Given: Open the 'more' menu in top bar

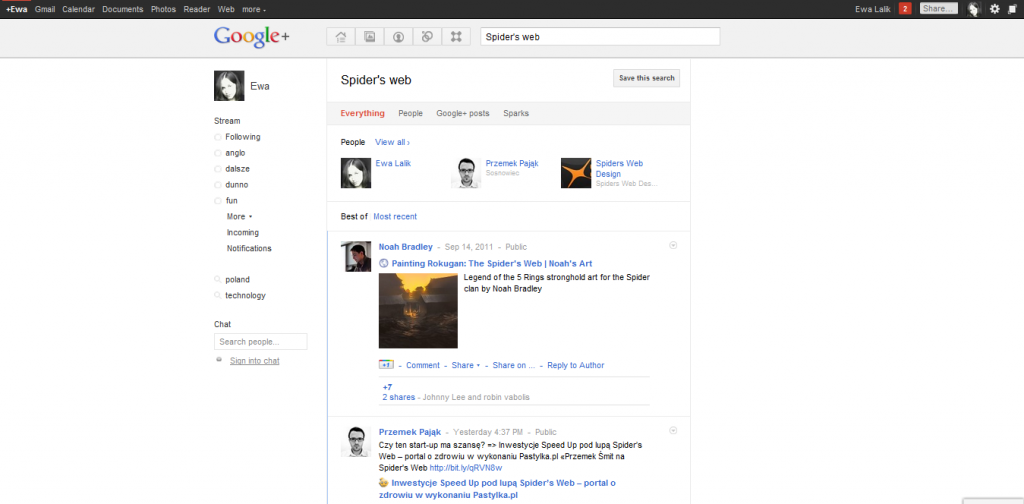Looking at the screenshot, I should tap(253, 10).
